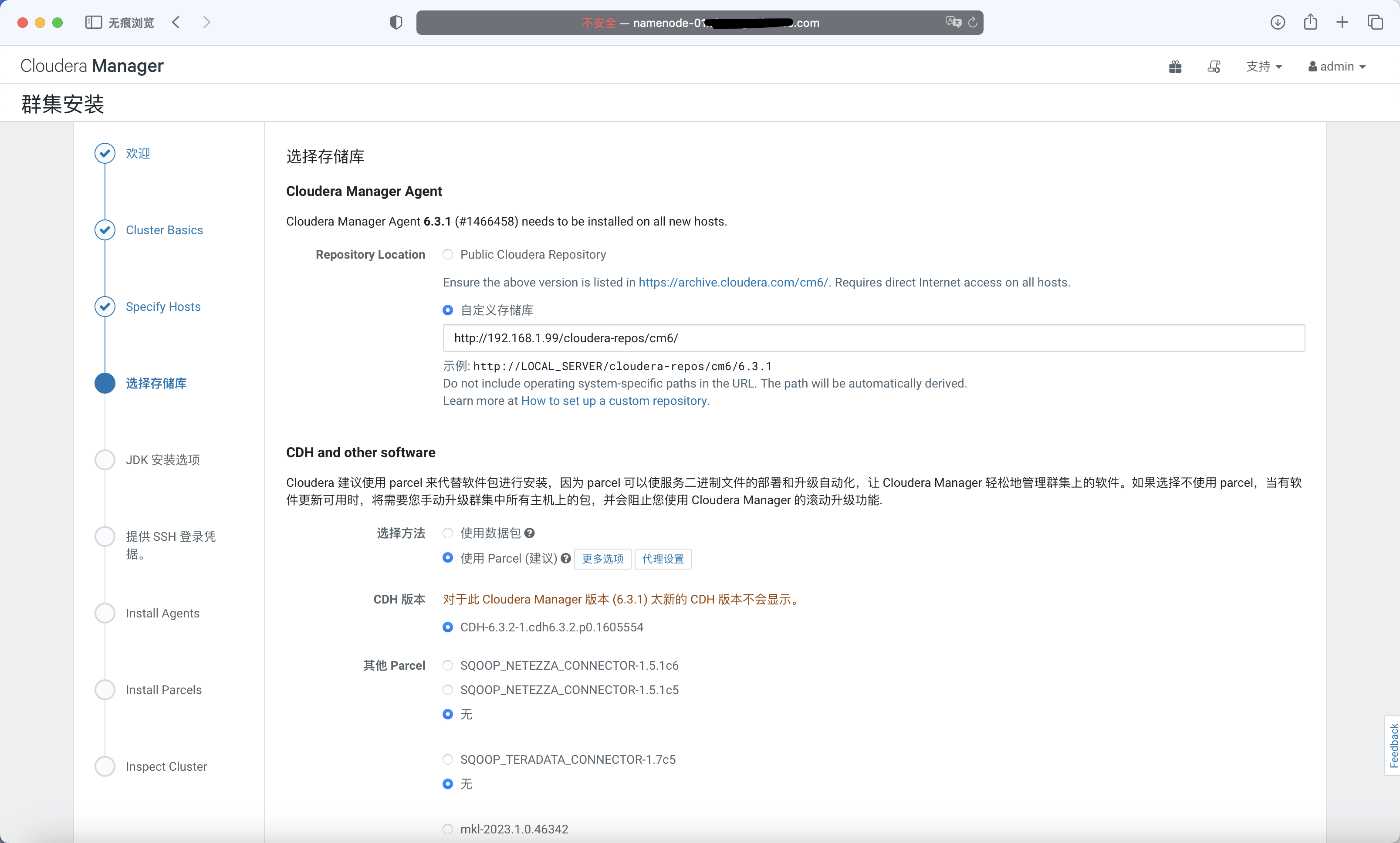Select SQOOP_TERADATA_CONNECTOR-1.7c5 parcel option

click(448, 759)
